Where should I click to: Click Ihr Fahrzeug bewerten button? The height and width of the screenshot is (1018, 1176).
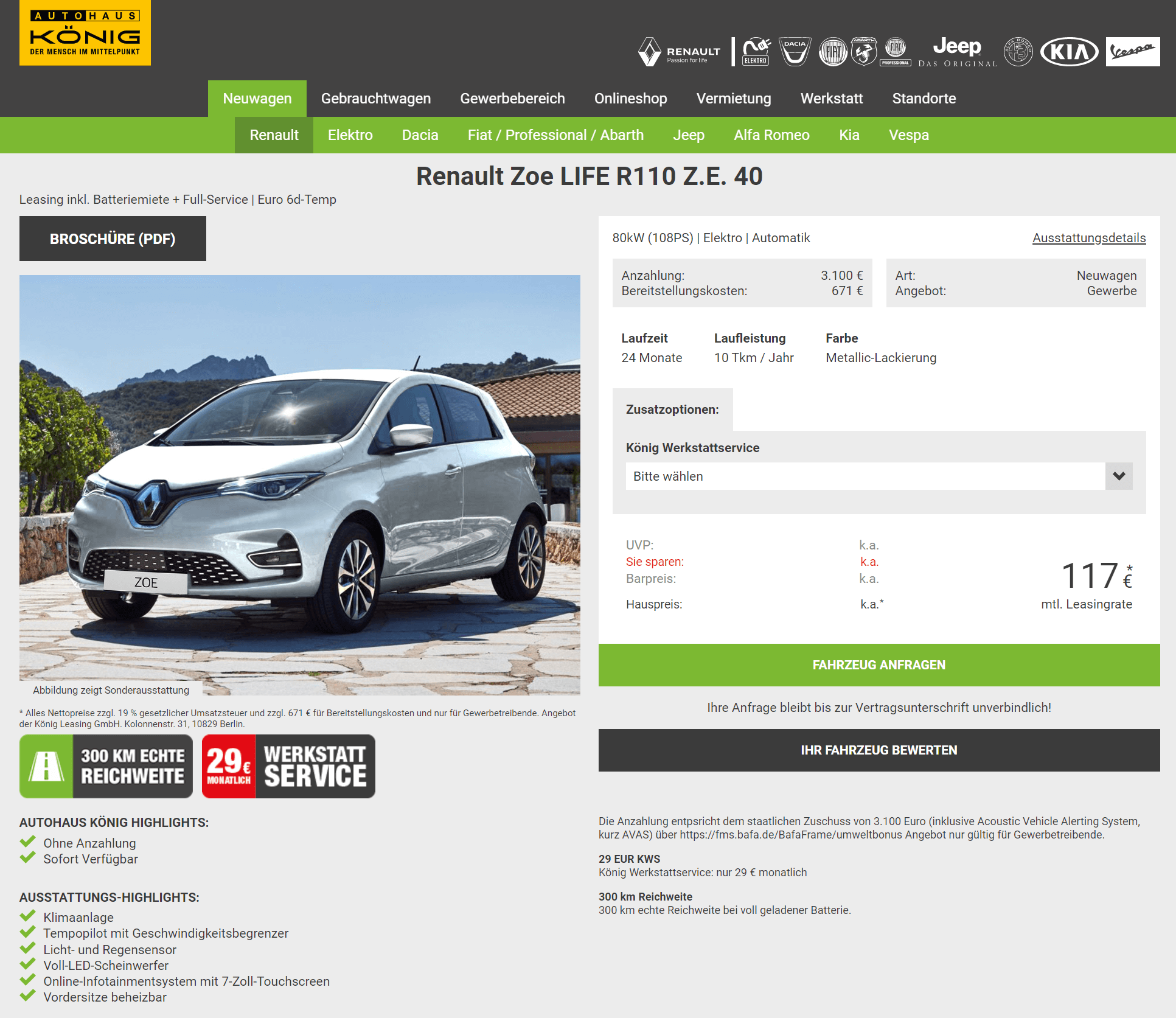click(879, 750)
